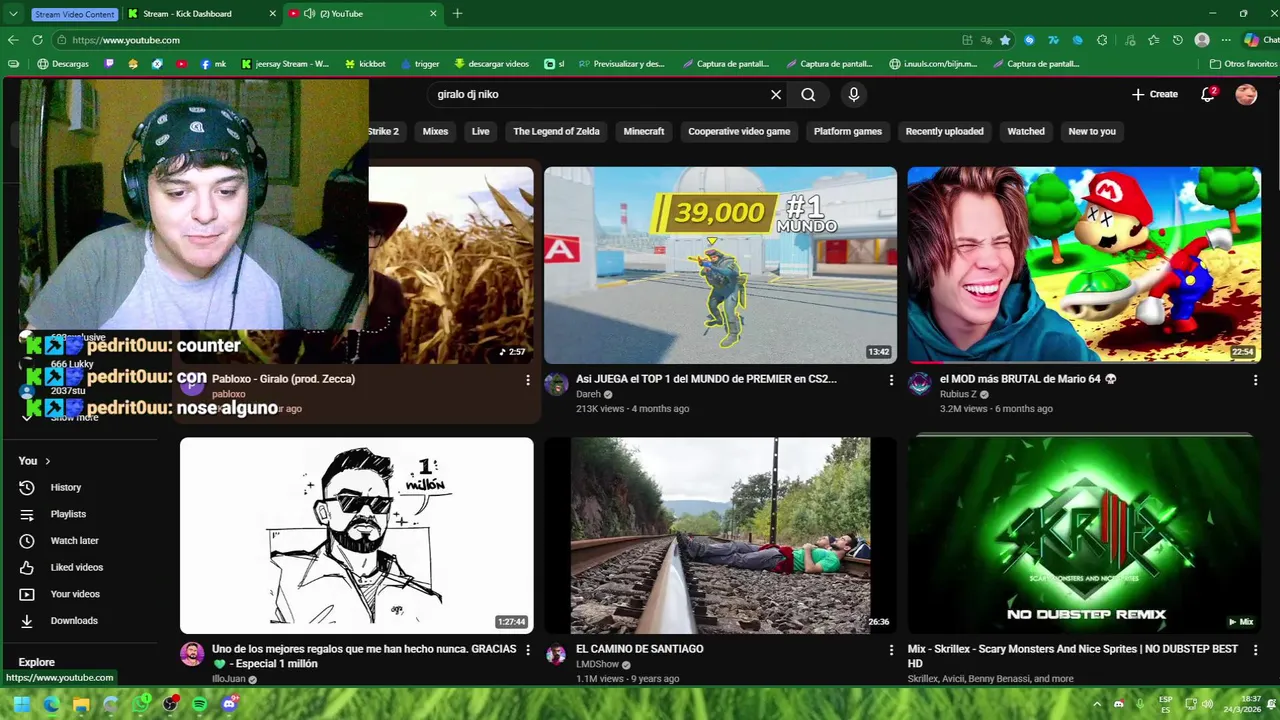Expand the You section chevron
1280x720 pixels.
pyautogui.click(x=47, y=461)
